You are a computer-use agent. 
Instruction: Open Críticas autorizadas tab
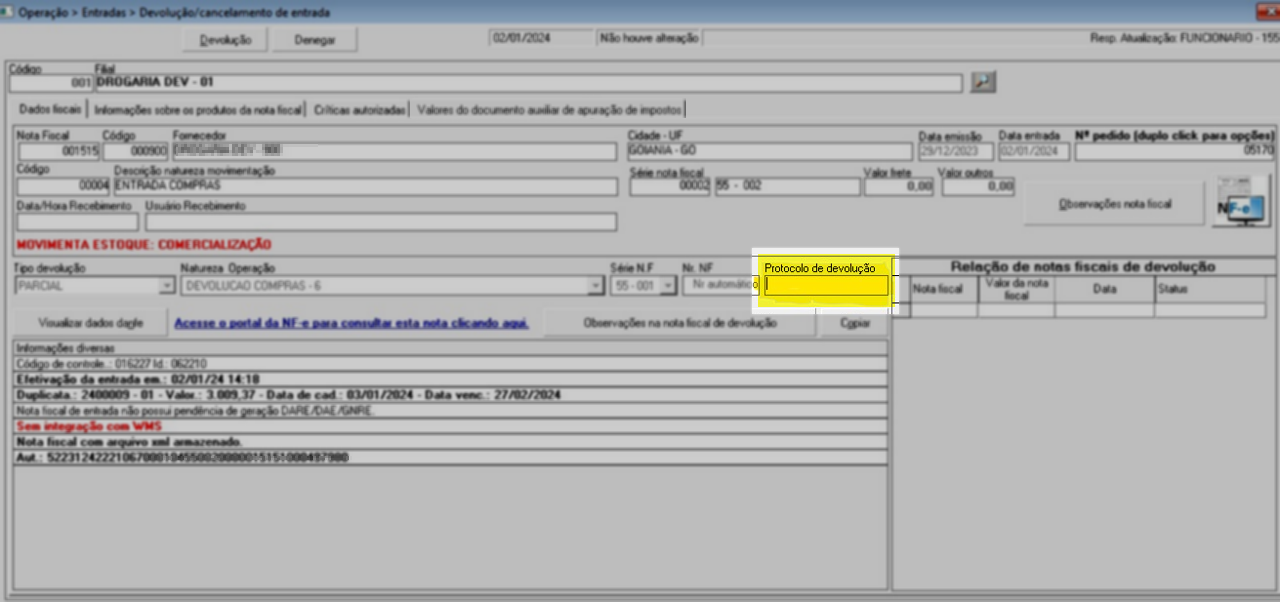tap(360, 109)
